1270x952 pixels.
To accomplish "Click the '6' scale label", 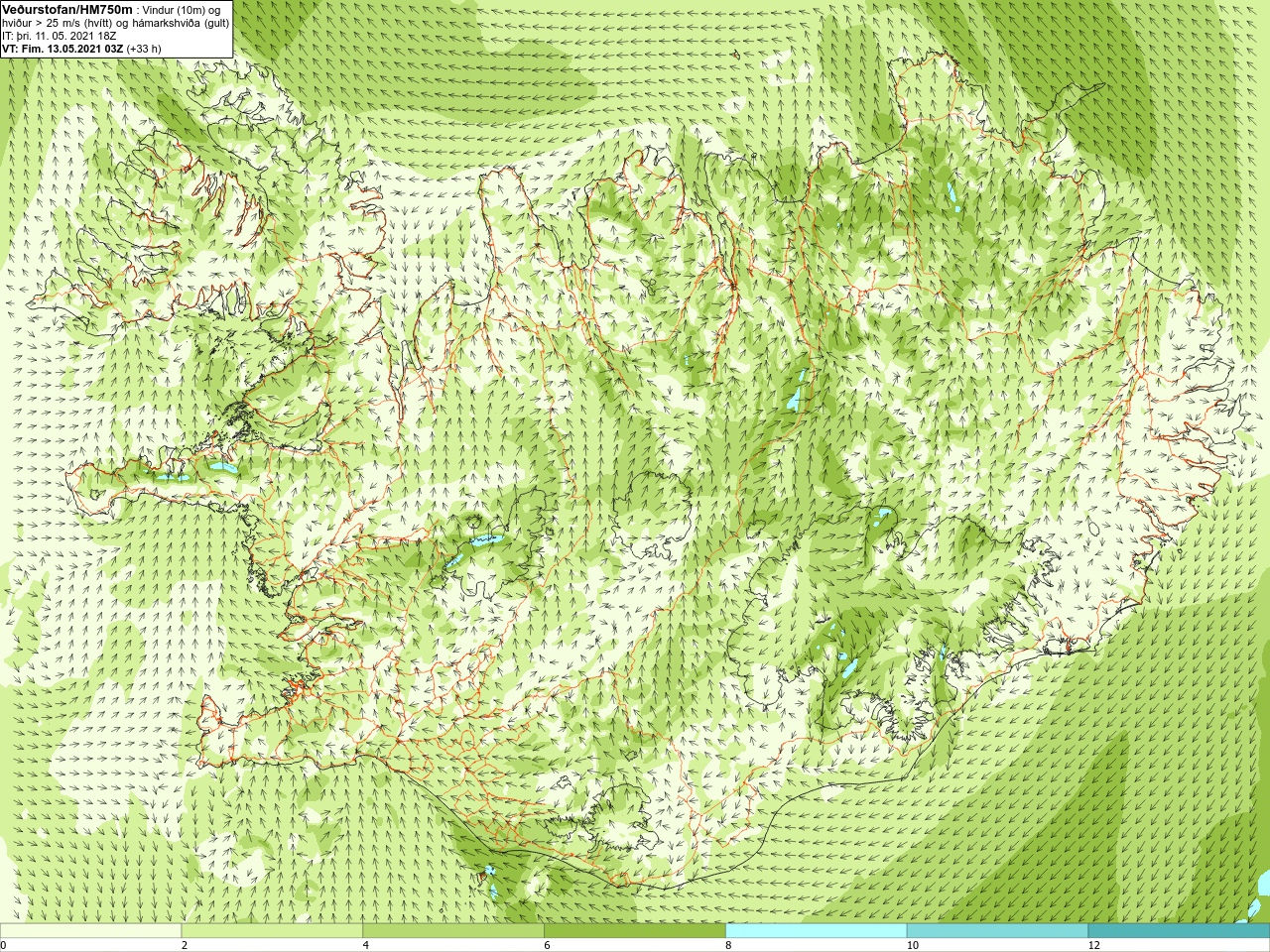I will pyautogui.click(x=548, y=945).
